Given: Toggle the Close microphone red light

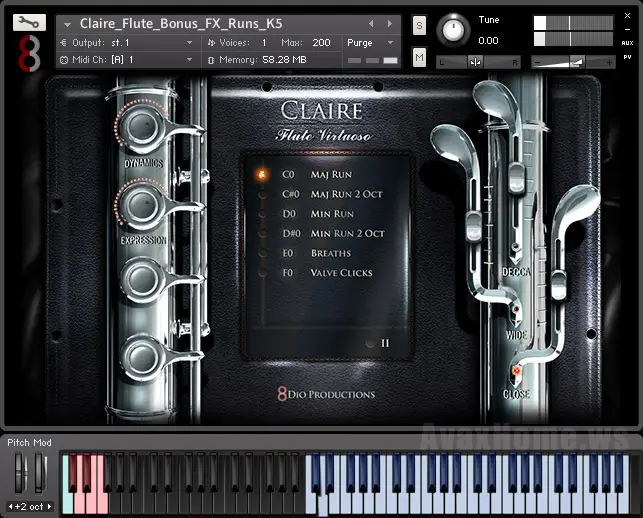Looking at the screenshot, I should tap(516, 371).
